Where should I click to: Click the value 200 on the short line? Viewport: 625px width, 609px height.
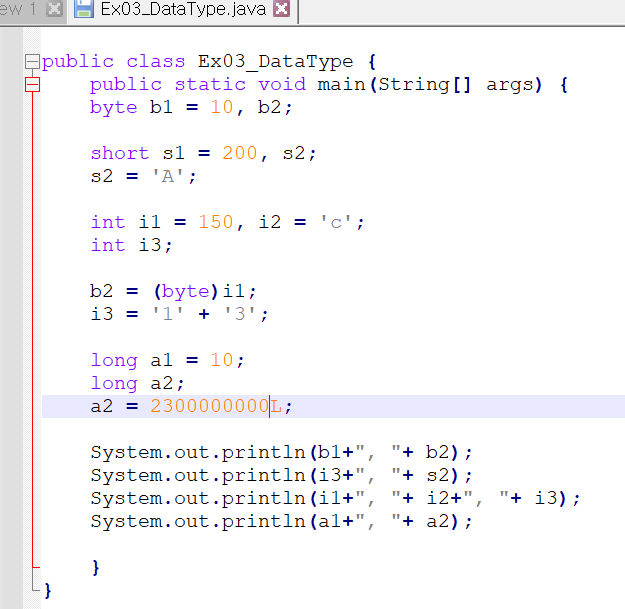pyautogui.click(x=240, y=153)
